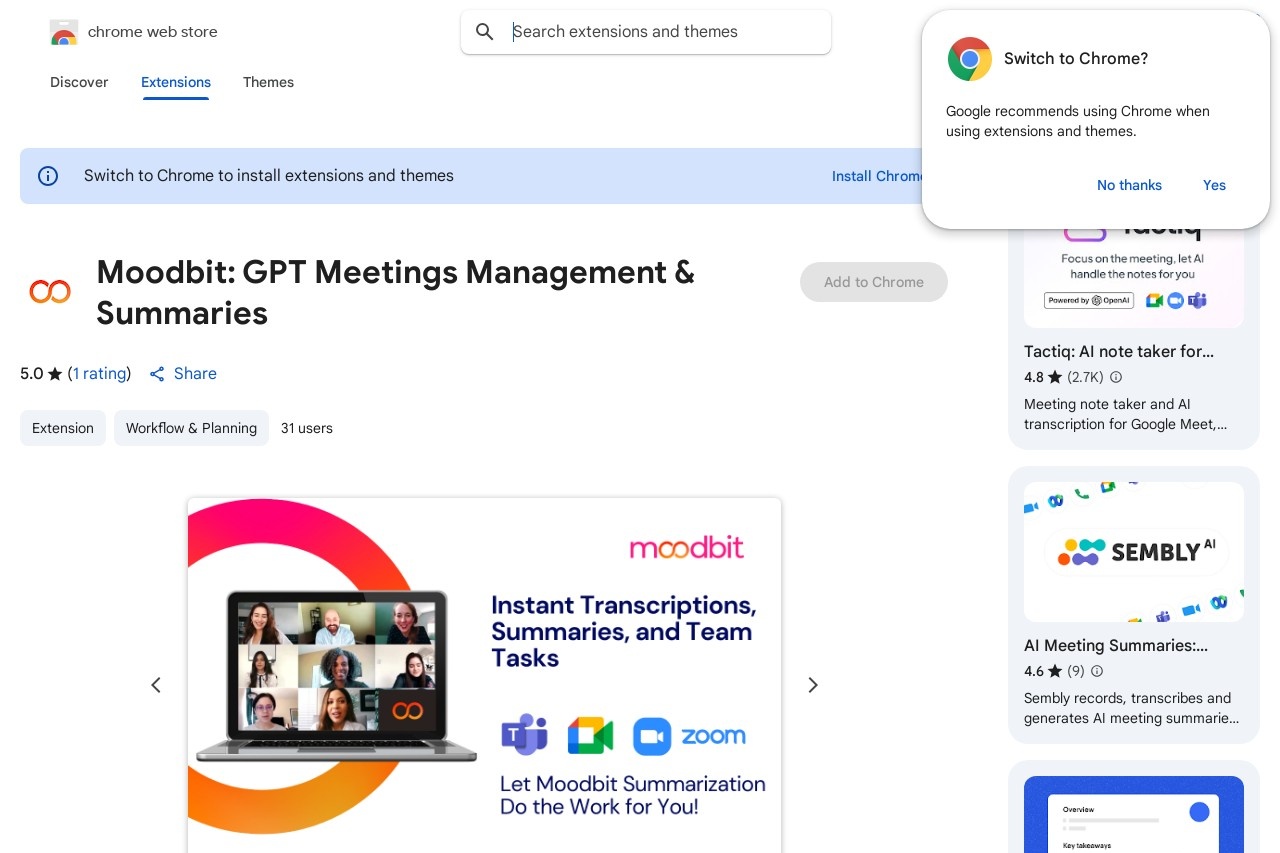
Task: Click the Share text link
Action: [x=195, y=374]
